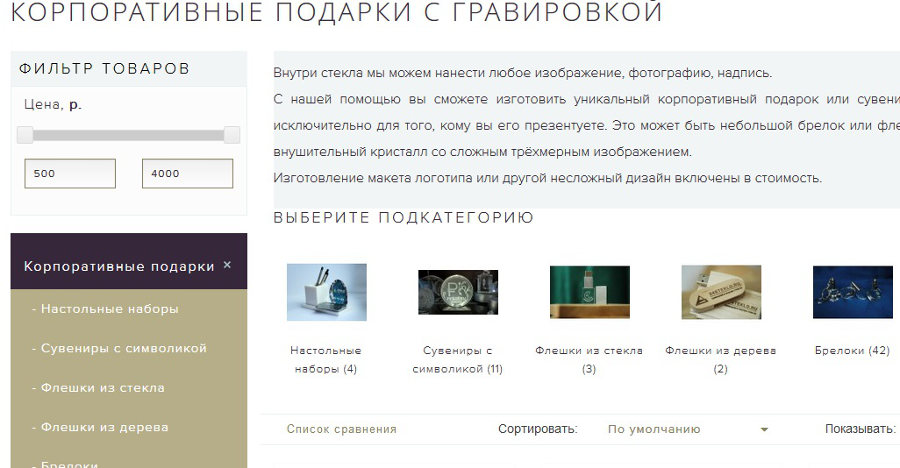Click the Корпоративные подарки sidebar header
Image resolution: width=900 pixels, height=468 pixels.
click(119, 266)
